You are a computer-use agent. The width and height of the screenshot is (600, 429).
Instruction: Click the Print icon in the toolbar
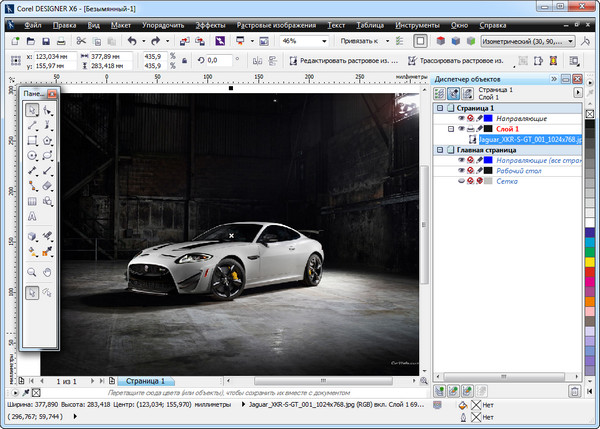pyautogui.click(x=63, y=41)
